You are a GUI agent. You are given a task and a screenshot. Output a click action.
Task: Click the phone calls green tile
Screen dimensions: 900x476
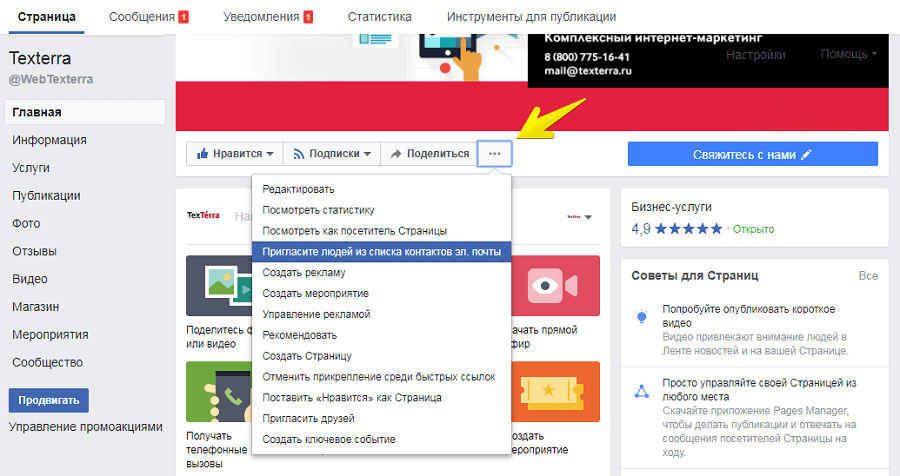coord(219,392)
